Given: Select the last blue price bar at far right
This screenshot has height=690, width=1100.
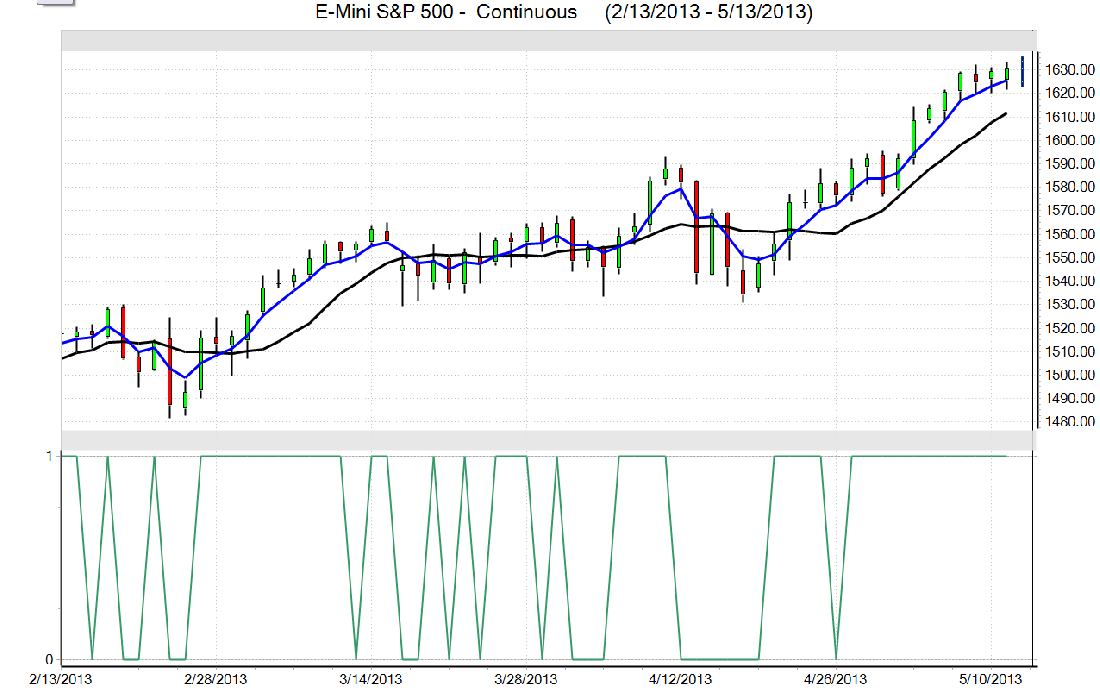Looking at the screenshot, I should point(1022,72).
